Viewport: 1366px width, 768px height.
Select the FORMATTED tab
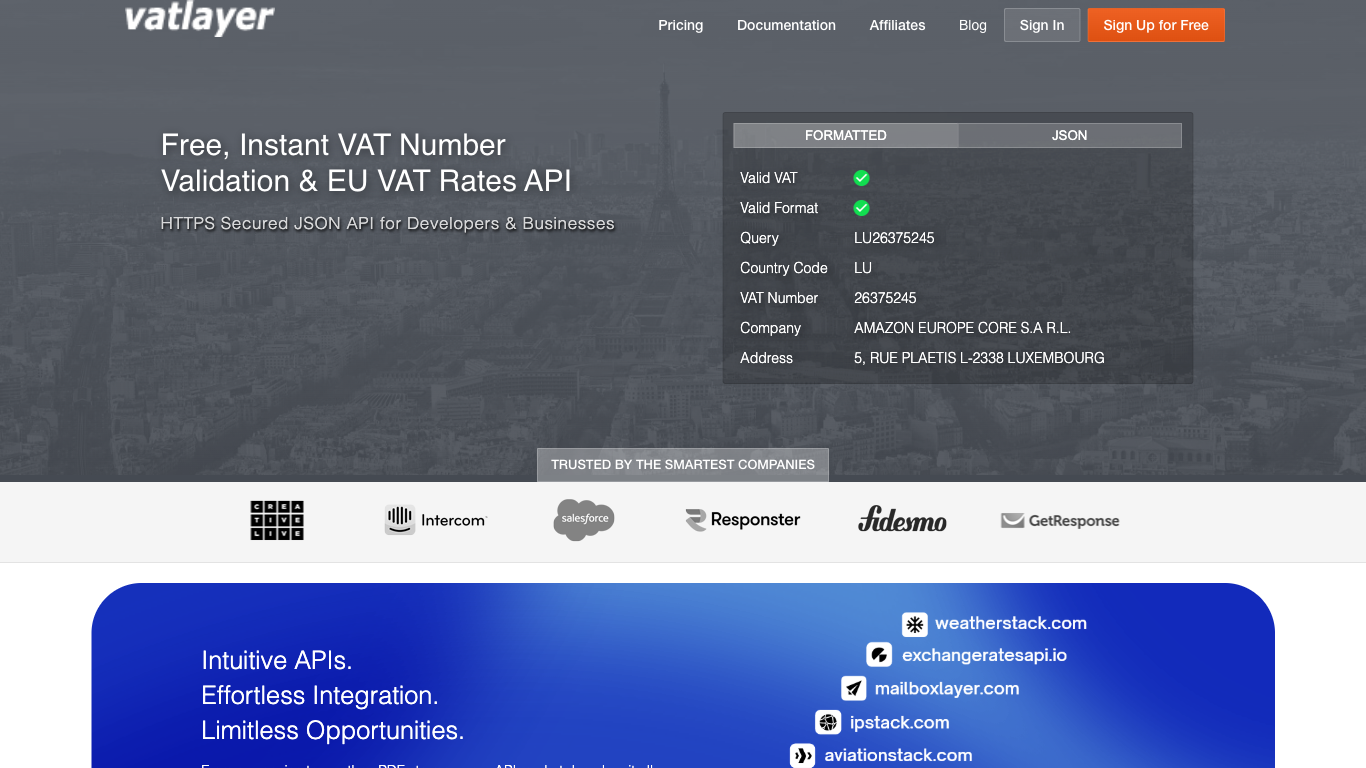click(846, 135)
